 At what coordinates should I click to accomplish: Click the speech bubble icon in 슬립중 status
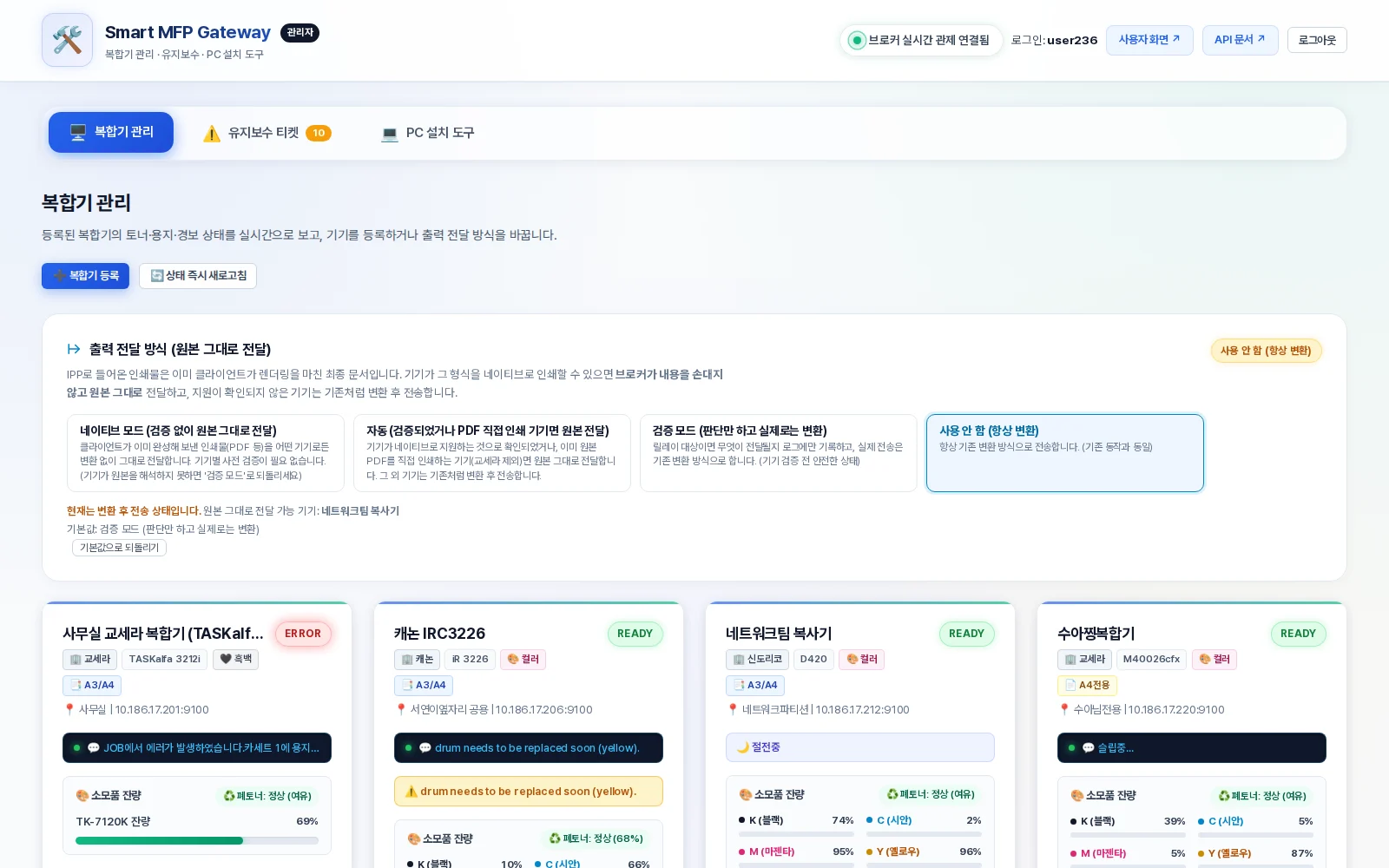pyautogui.click(x=1088, y=747)
